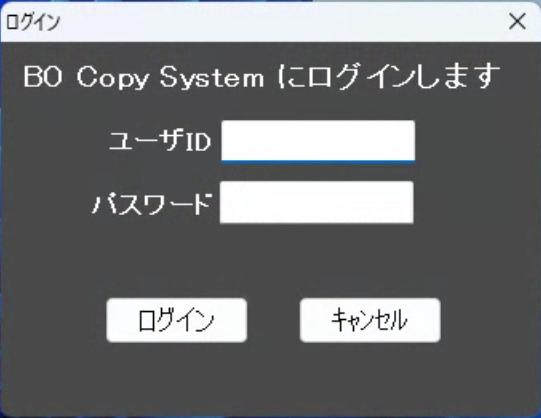541x418 pixels.
Task: Click the dark area between the two buttons
Action: tap(274, 320)
